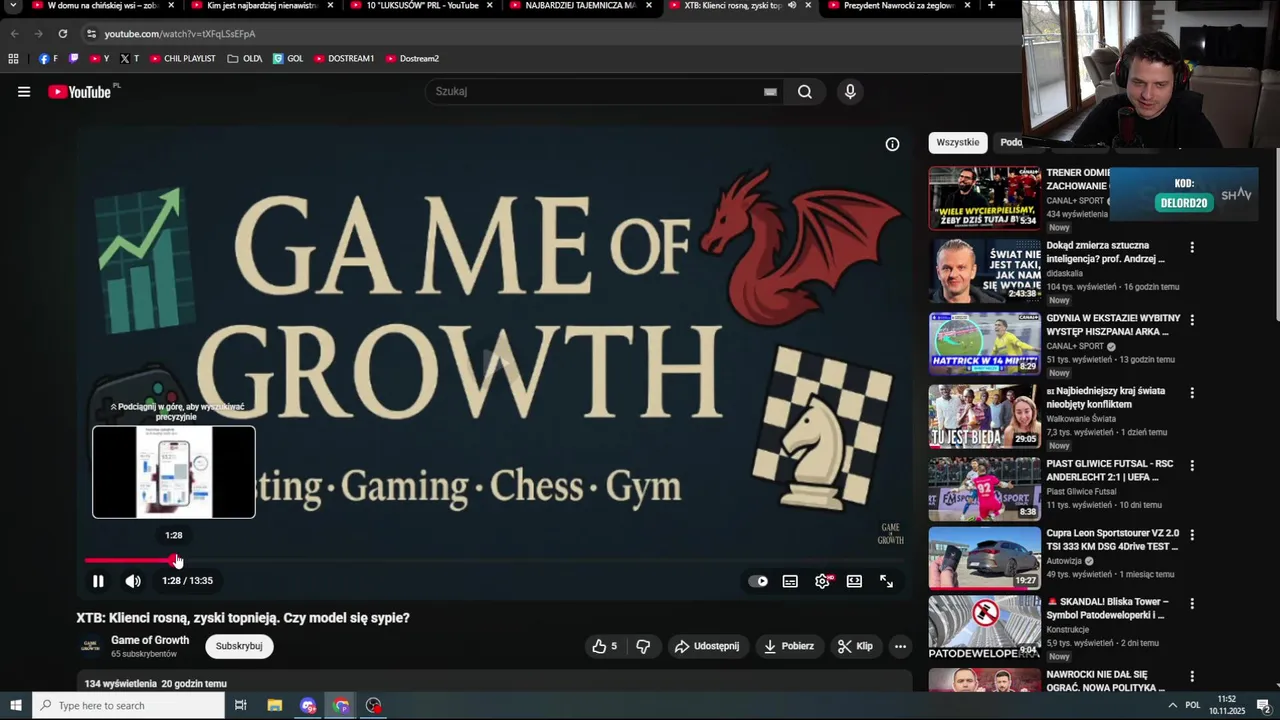
Task: Dislike the video
Action: click(643, 646)
